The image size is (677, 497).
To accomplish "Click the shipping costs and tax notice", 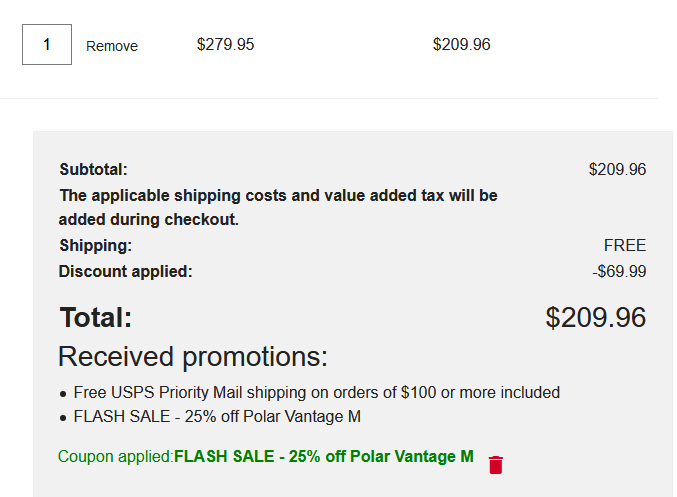I will coord(277,207).
